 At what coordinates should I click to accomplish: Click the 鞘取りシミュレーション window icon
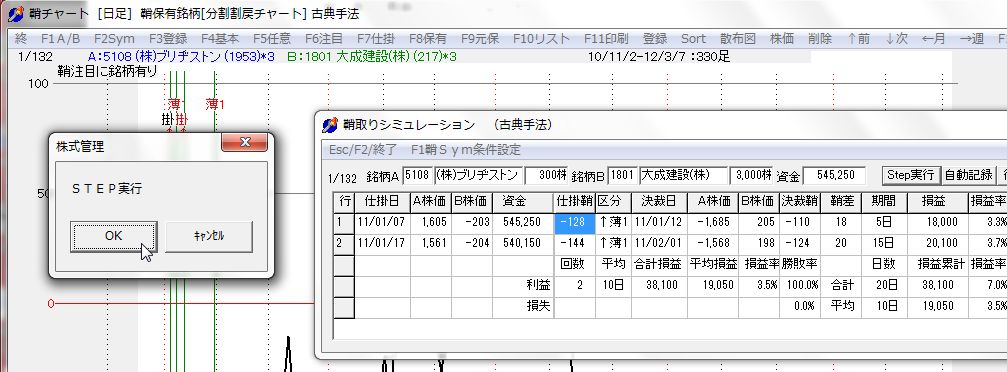[x=330, y=124]
